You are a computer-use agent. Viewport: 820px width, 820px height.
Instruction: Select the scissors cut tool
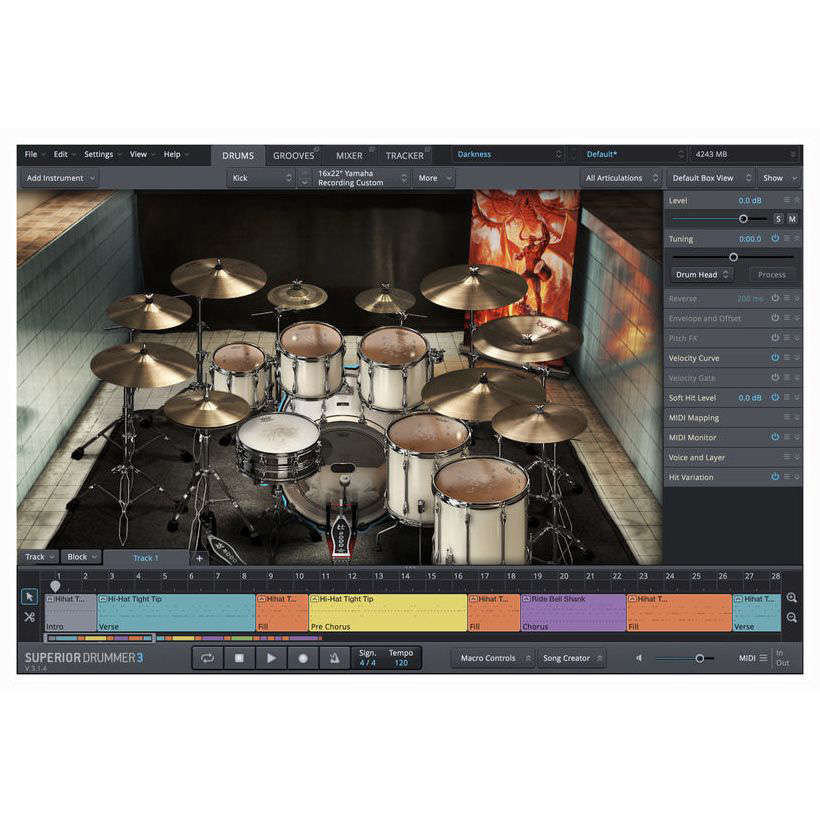pyautogui.click(x=29, y=617)
